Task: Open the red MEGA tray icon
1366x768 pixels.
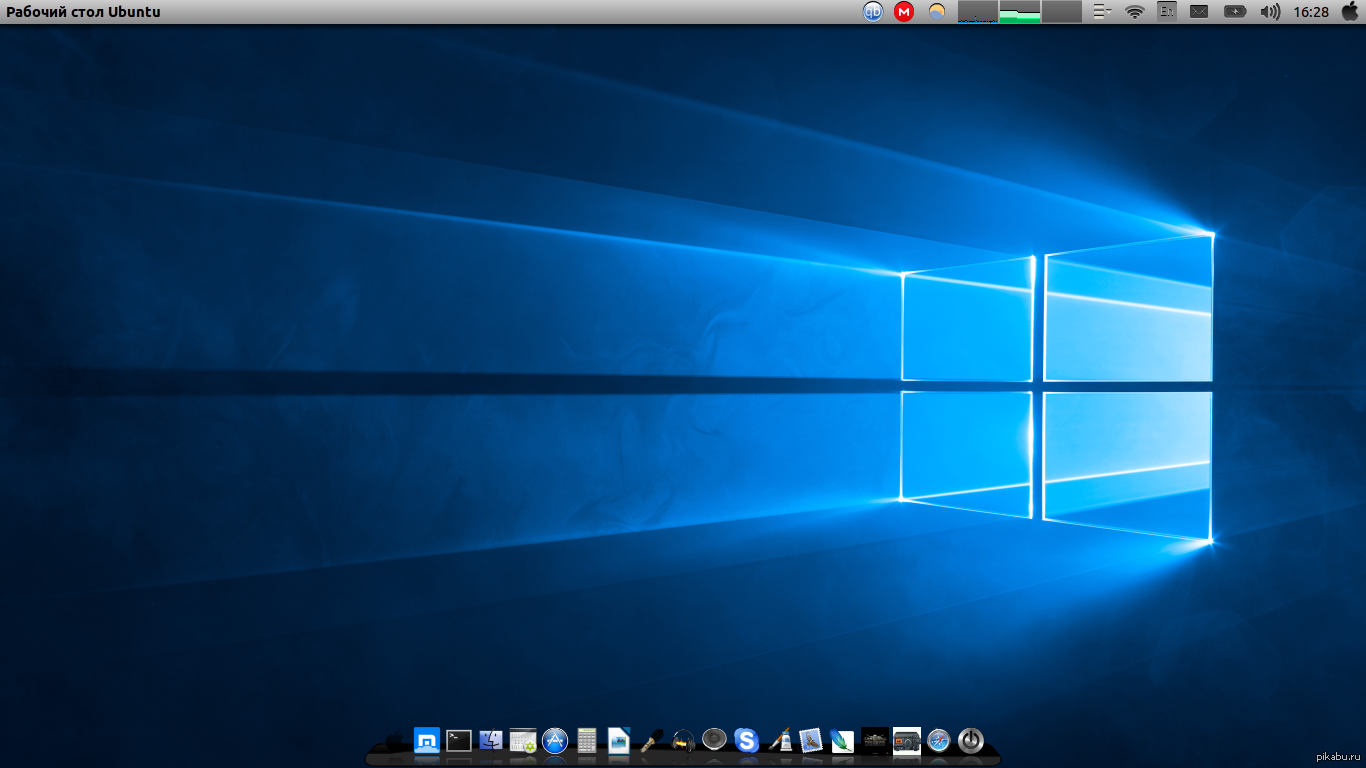Action: (904, 12)
